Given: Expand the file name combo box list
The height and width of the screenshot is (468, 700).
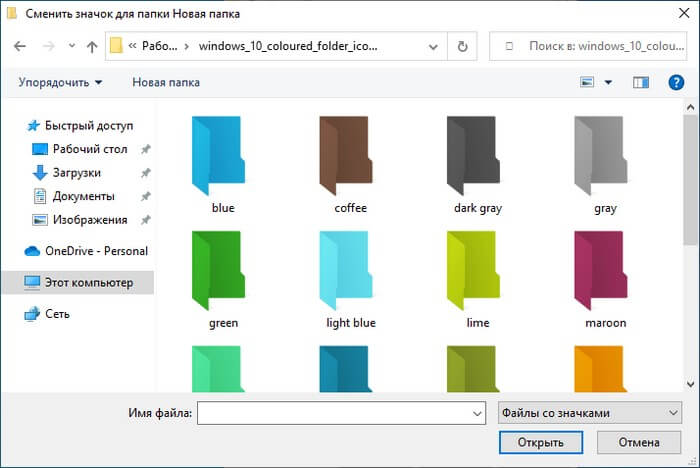Looking at the screenshot, I should pos(477,414).
